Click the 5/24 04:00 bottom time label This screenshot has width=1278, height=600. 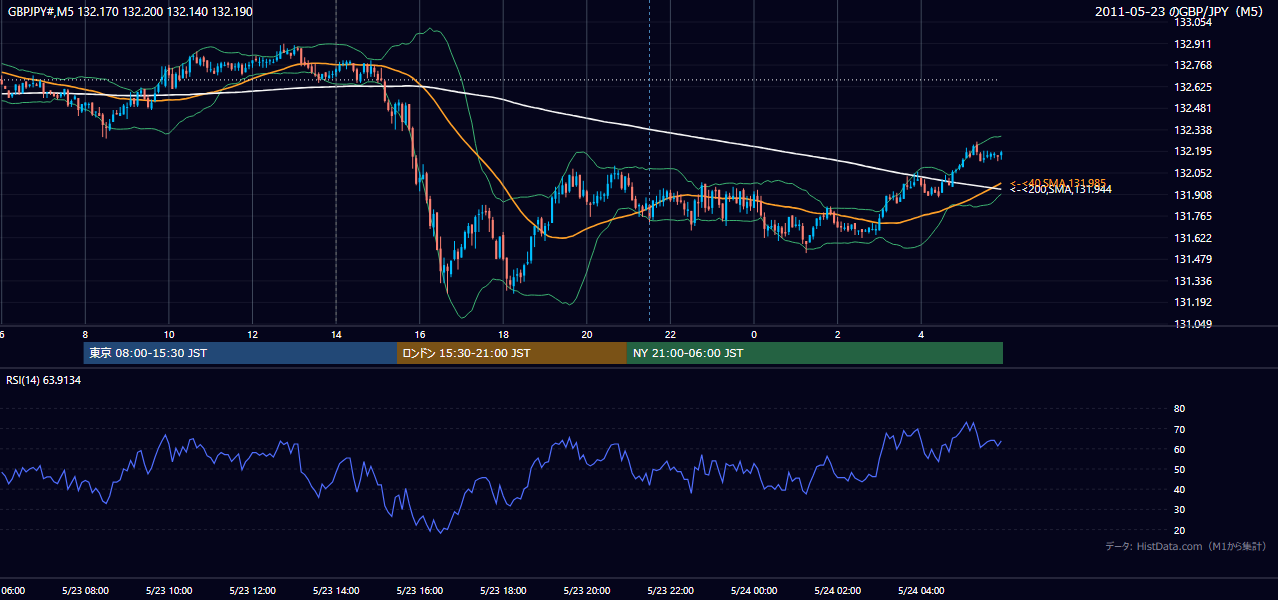(x=922, y=590)
